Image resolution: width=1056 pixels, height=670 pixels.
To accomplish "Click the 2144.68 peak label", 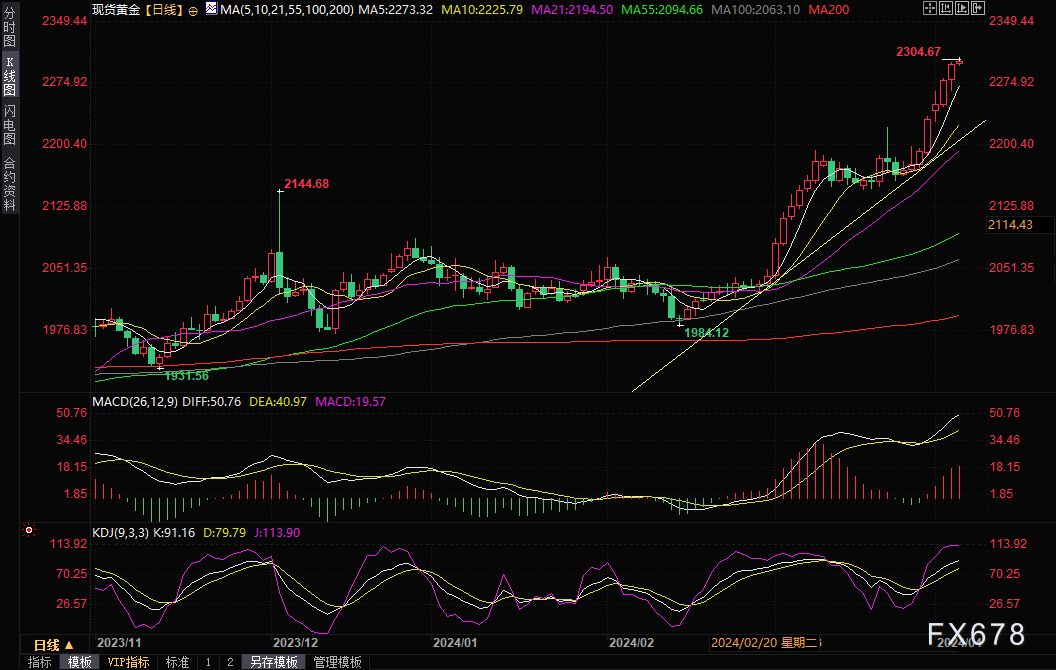I will pos(306,183).
